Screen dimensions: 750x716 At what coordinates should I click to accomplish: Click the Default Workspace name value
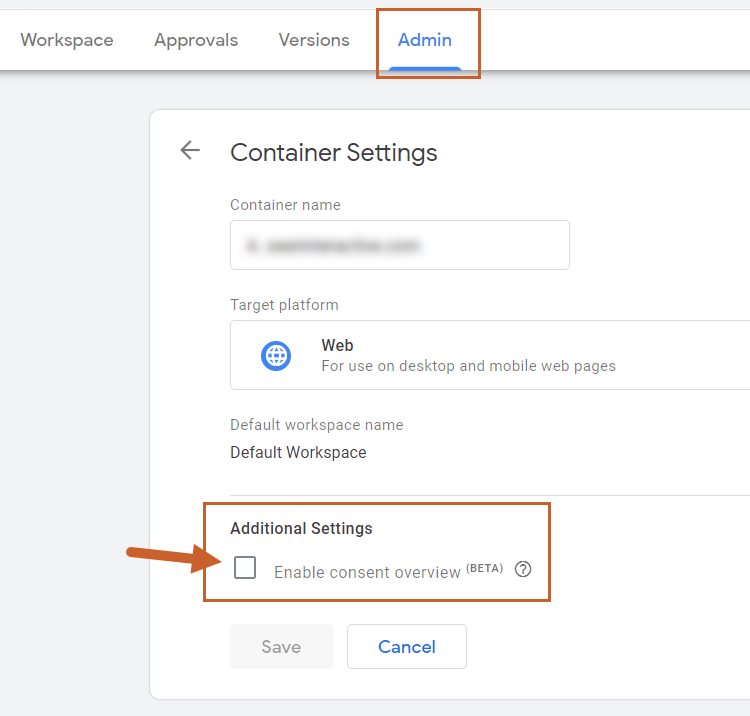coord(298,452)
